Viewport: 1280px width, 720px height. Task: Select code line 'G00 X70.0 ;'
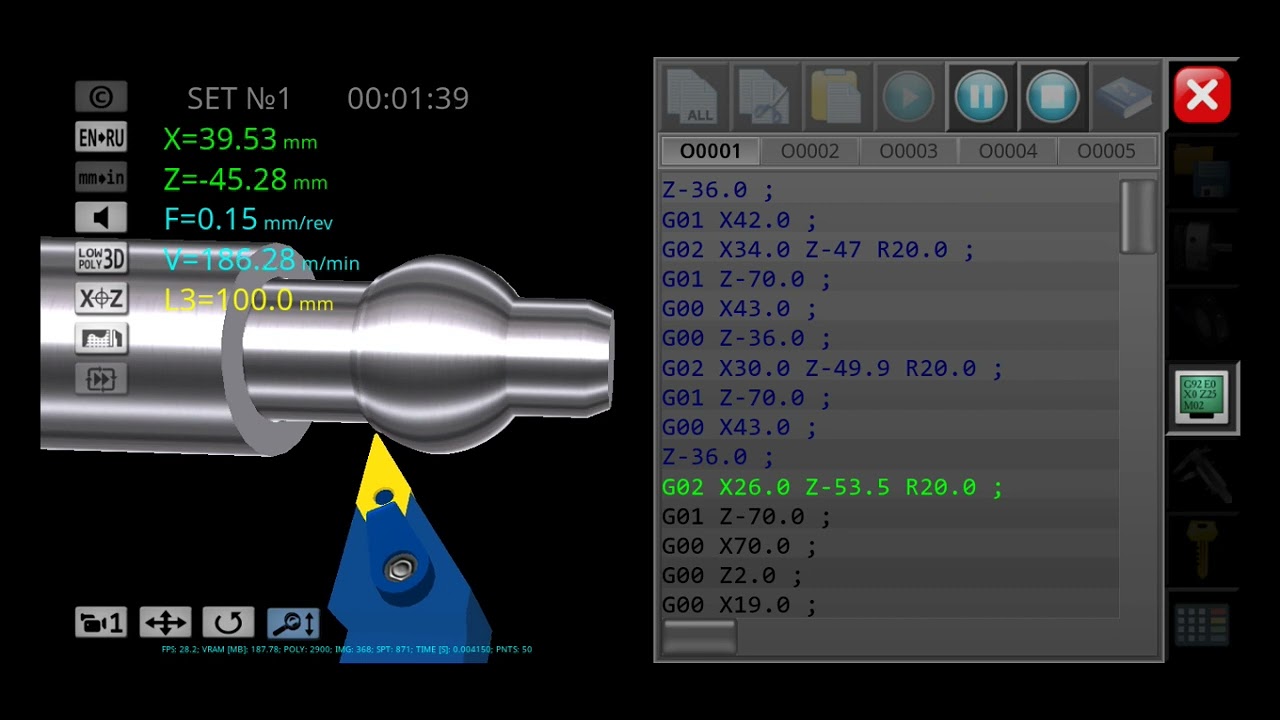coord(739,547)
